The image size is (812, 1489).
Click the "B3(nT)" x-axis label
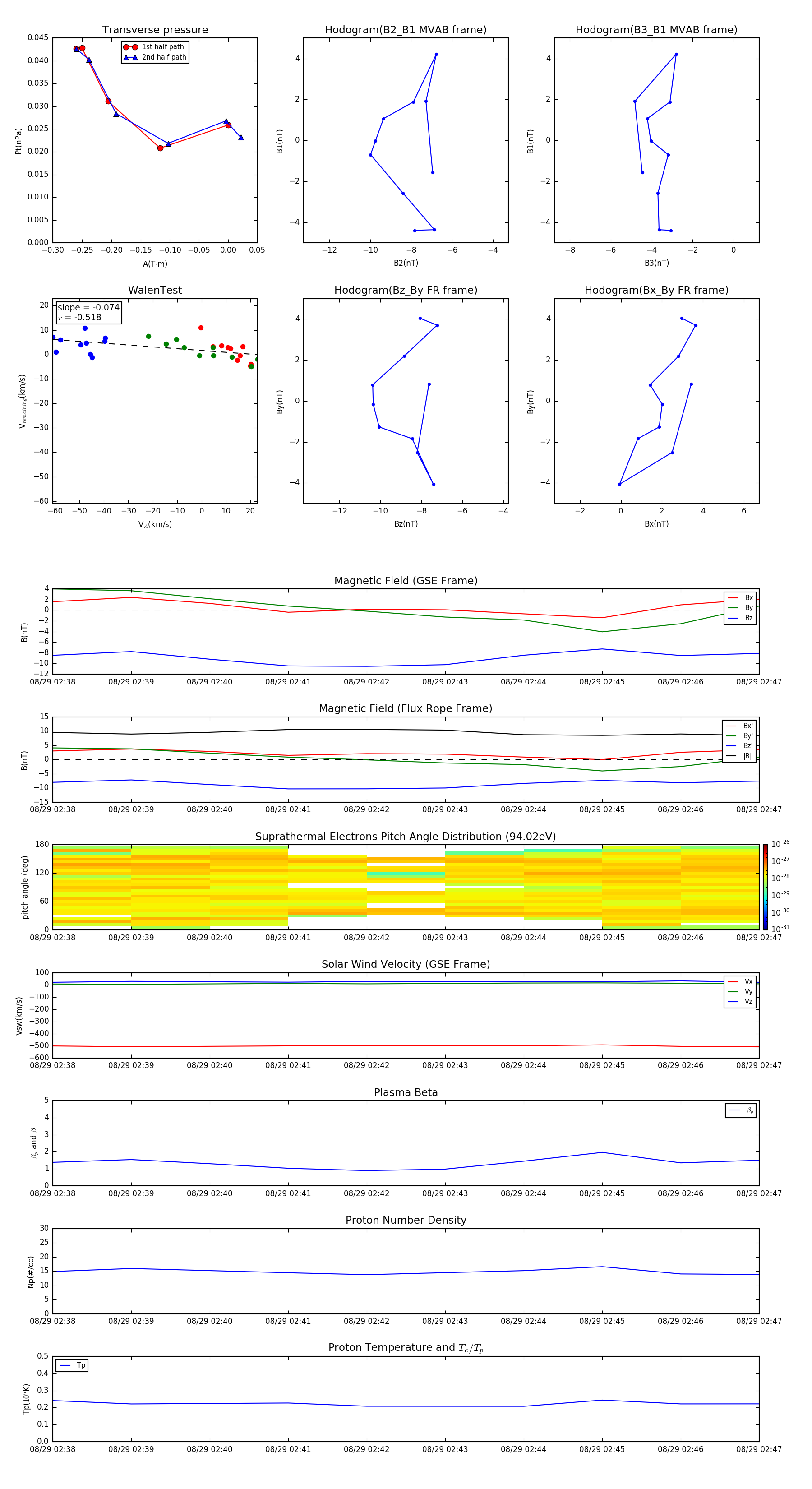(656, 263)
